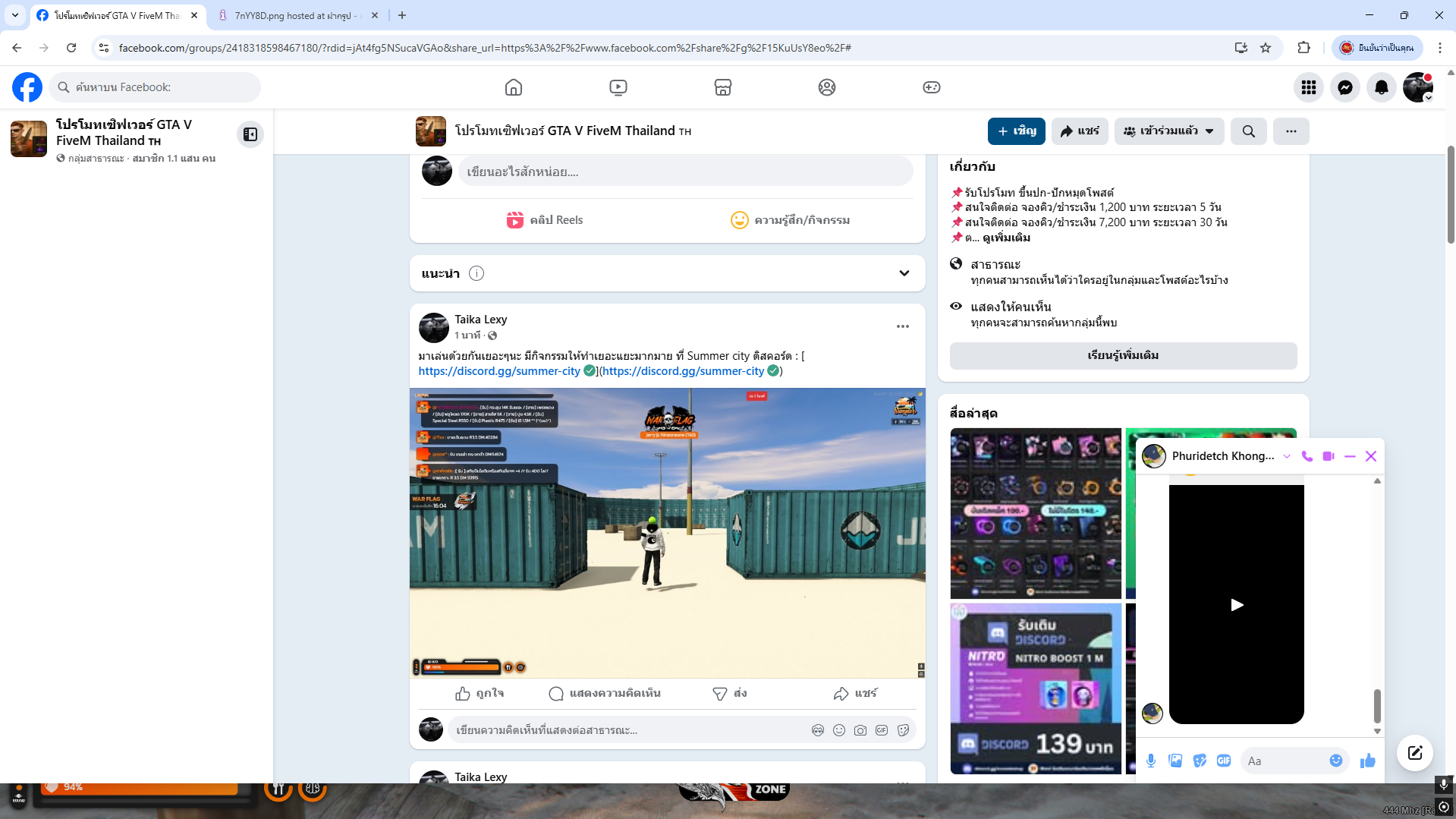Open the post's three-dot options menu
The width and height of the screenshot is (1456, 819).
tap(902, 326)
